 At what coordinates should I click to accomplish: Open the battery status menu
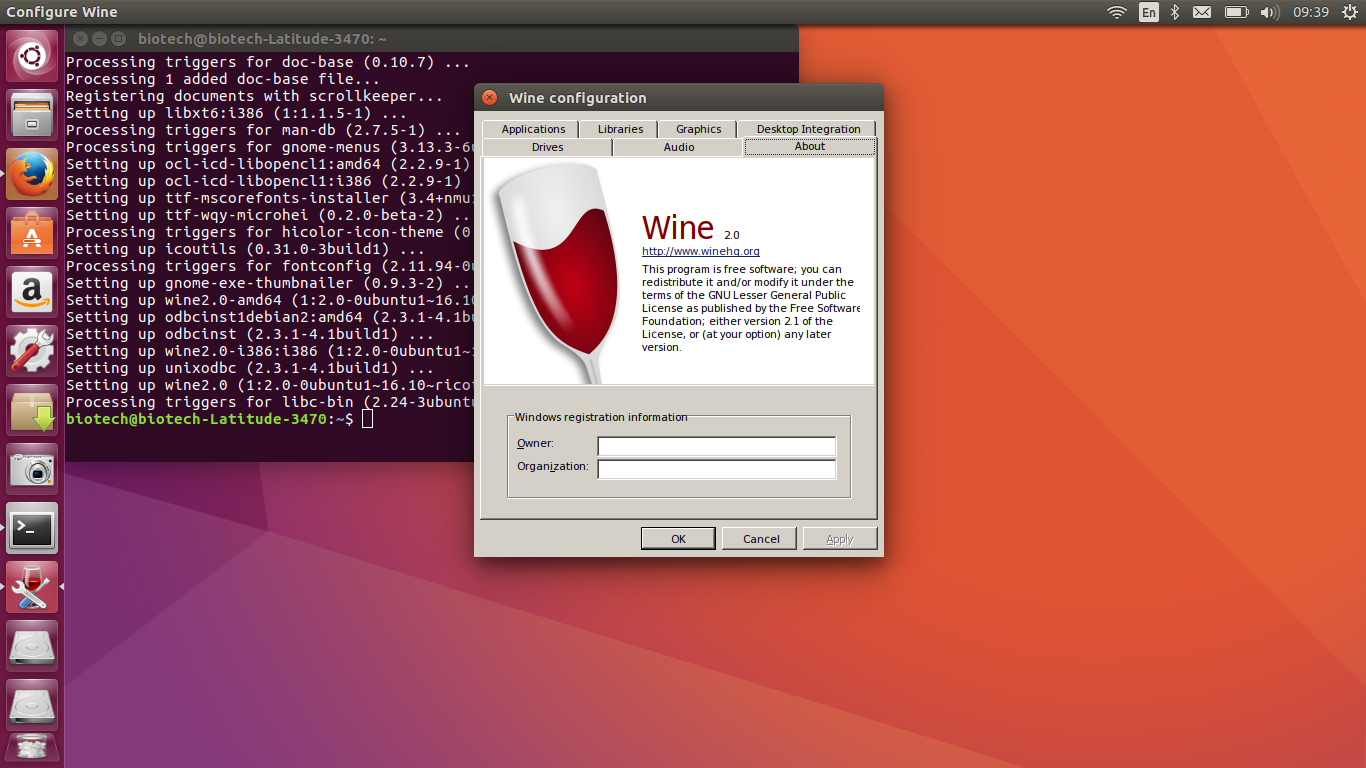pos(1236,12)
